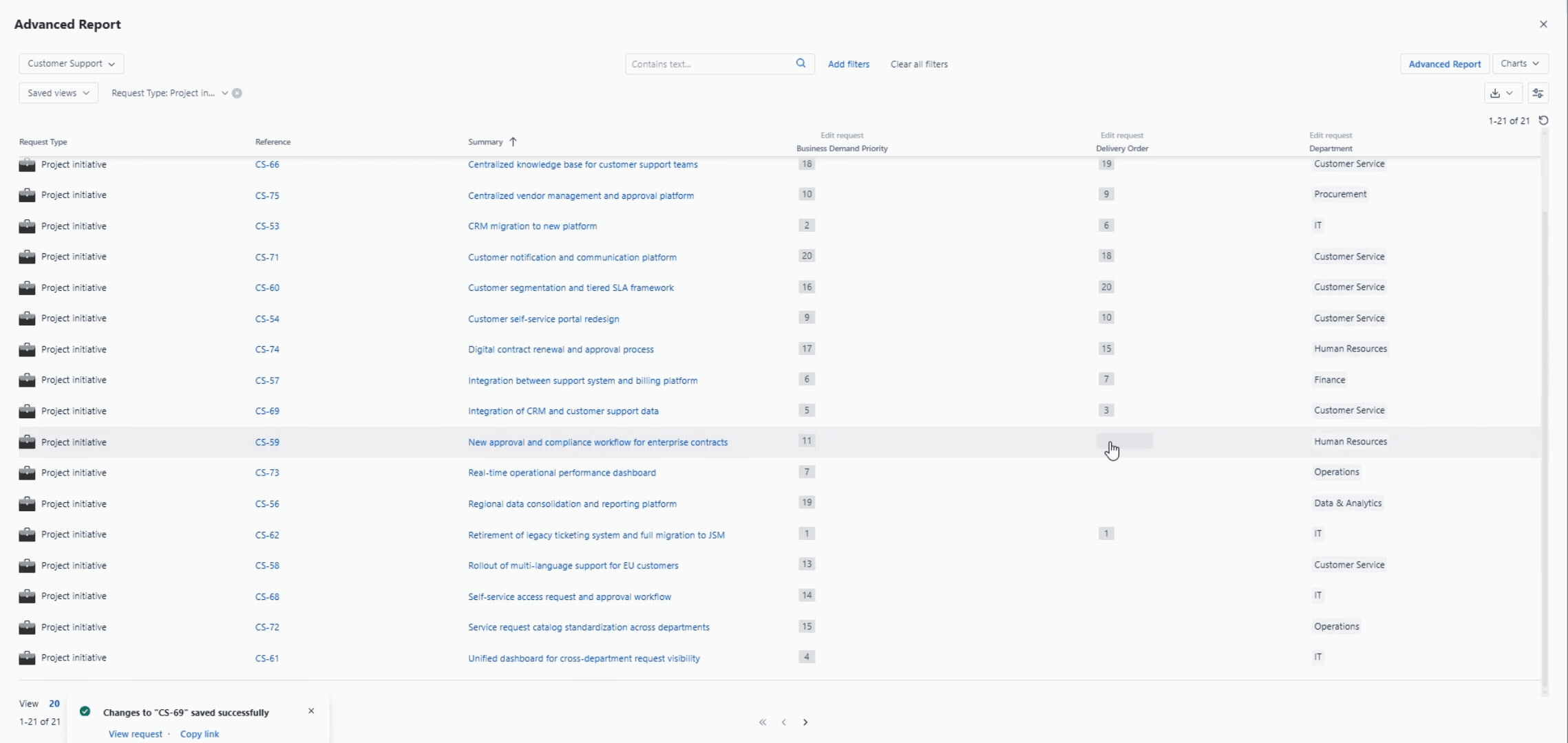Sort by Delivery Order column header
Screen dimensions: 1568x743
click(x=1122, y=149)
